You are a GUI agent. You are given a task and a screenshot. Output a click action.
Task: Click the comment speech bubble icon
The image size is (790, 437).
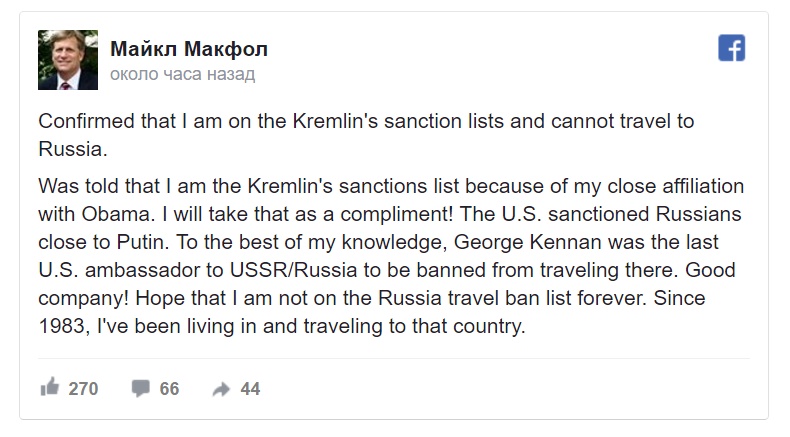click(x=140, y=388)
